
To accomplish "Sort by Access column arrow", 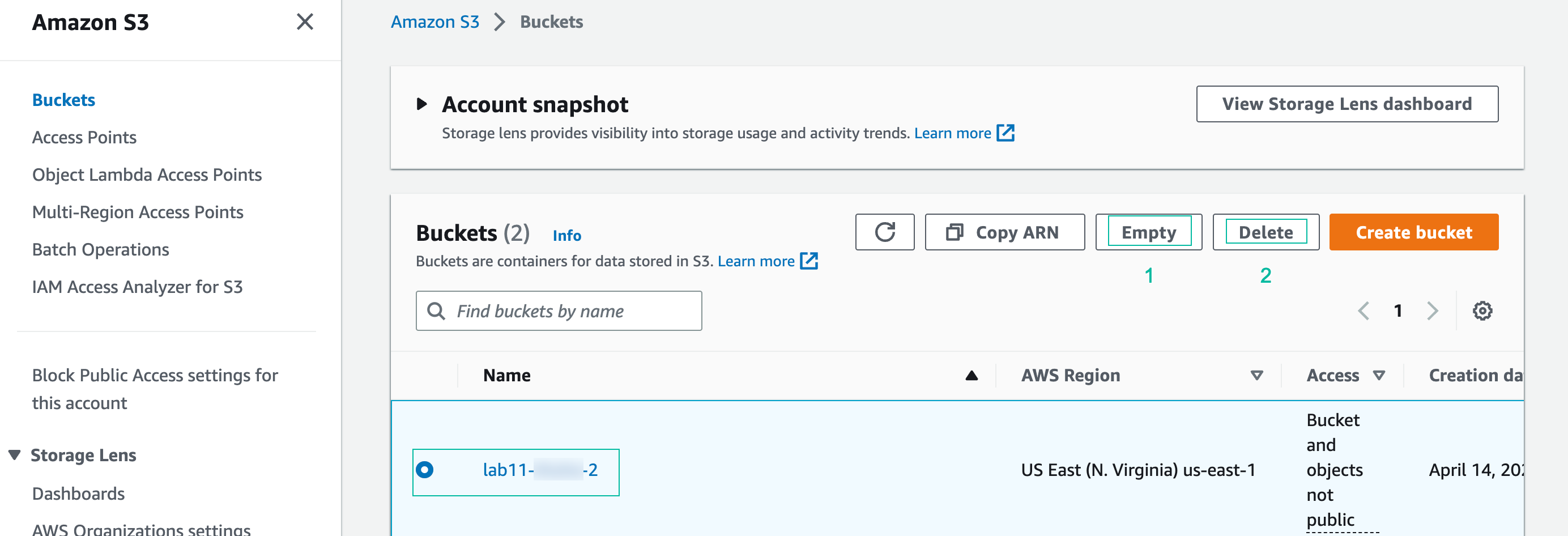I will [x=1379, y=375].
